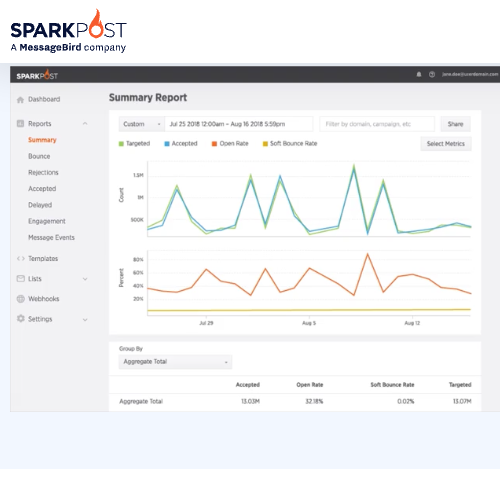This screenshot has width=500, height=500.
Task: Click the 13.03M accepted value
Action: [250, 401]
